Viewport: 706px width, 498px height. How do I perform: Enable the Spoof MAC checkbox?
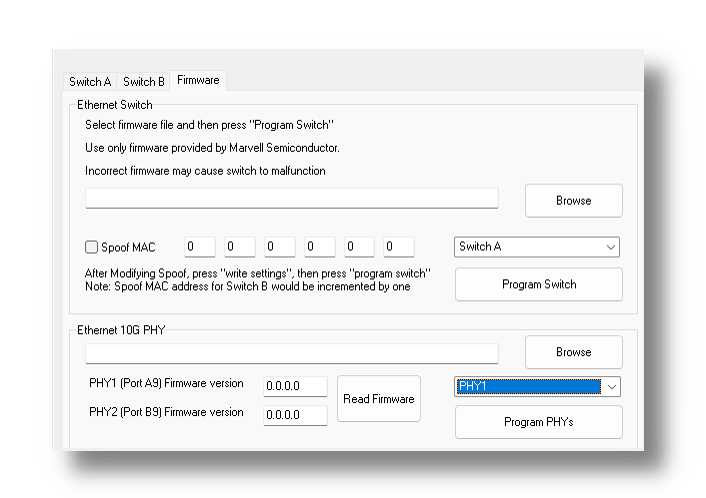click(x=92, y=247)
